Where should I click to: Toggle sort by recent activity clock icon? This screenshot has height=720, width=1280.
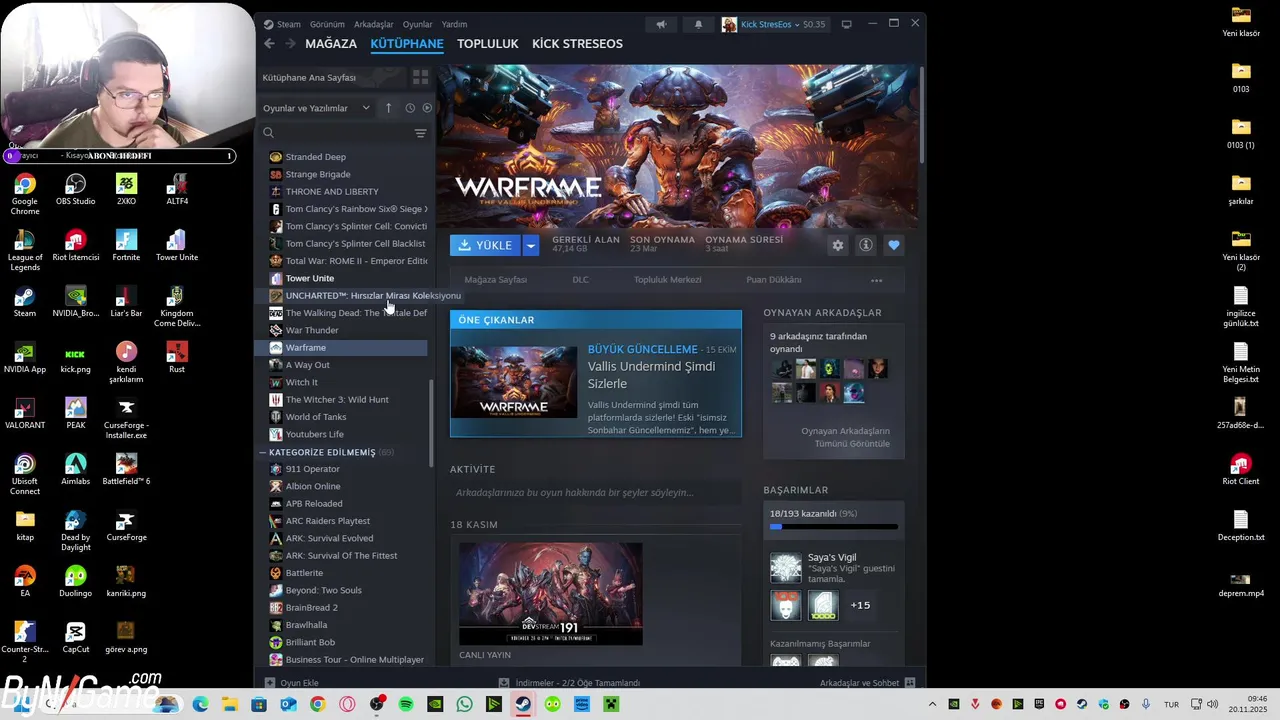click(410, 108)
